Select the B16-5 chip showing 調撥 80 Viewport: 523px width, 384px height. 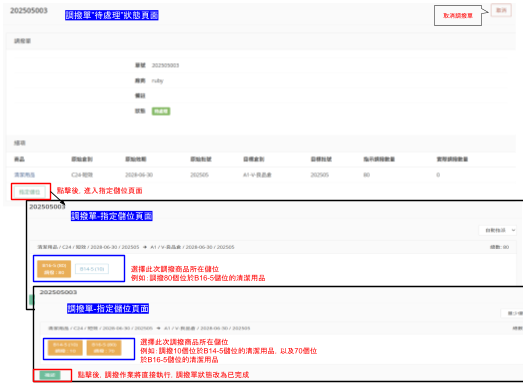pyautogui.click(x=54, y=269)
